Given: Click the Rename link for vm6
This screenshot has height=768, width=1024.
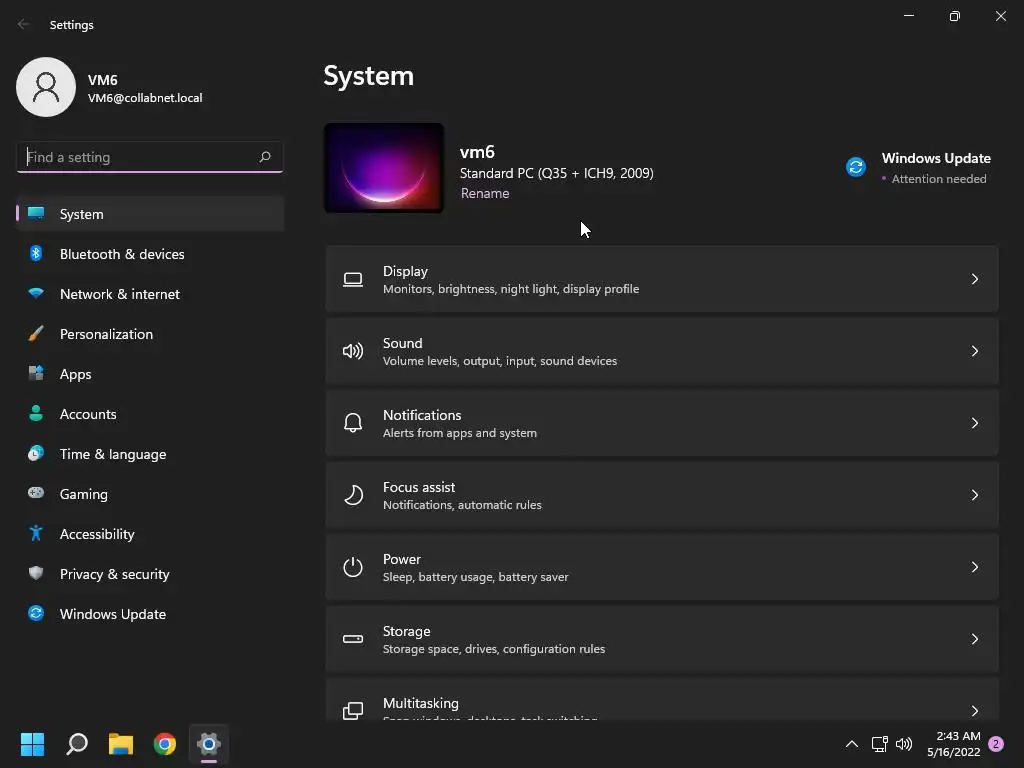Looking at the screenshot, I should tap(485, 193).
